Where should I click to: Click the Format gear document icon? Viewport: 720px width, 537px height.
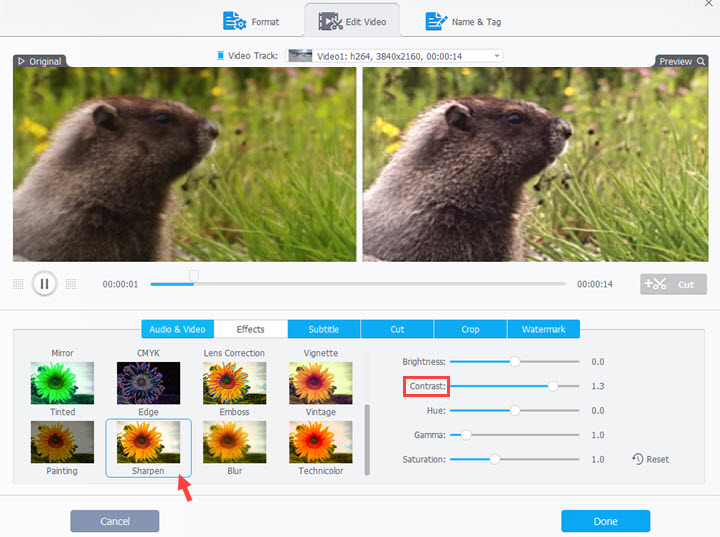point(234,21)
